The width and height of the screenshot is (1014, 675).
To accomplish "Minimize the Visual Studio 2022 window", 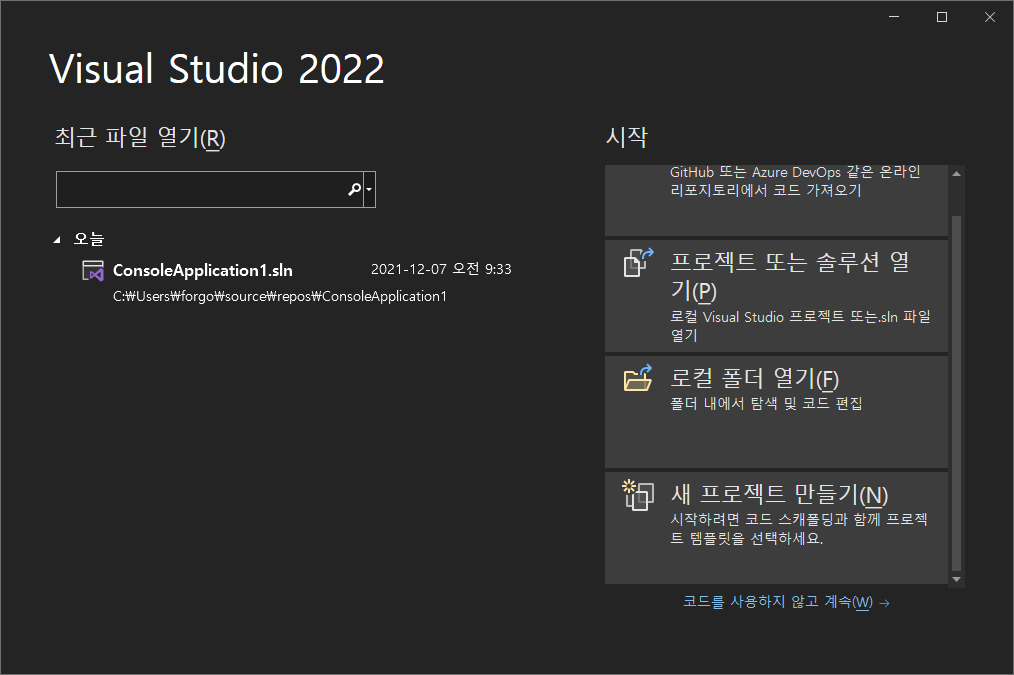I will (x=894, y=17).
